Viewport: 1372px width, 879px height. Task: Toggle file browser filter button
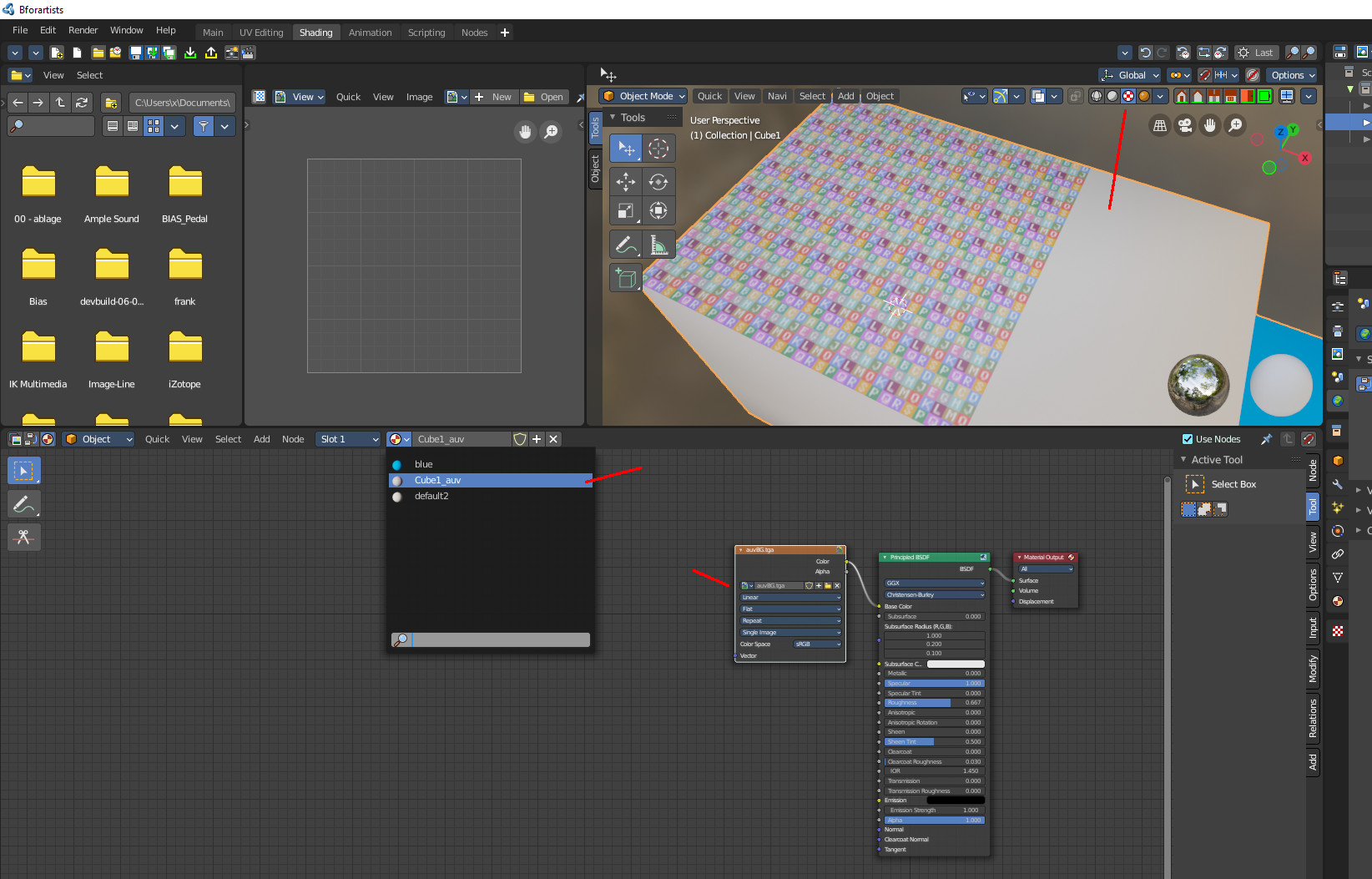pos(204,126)
